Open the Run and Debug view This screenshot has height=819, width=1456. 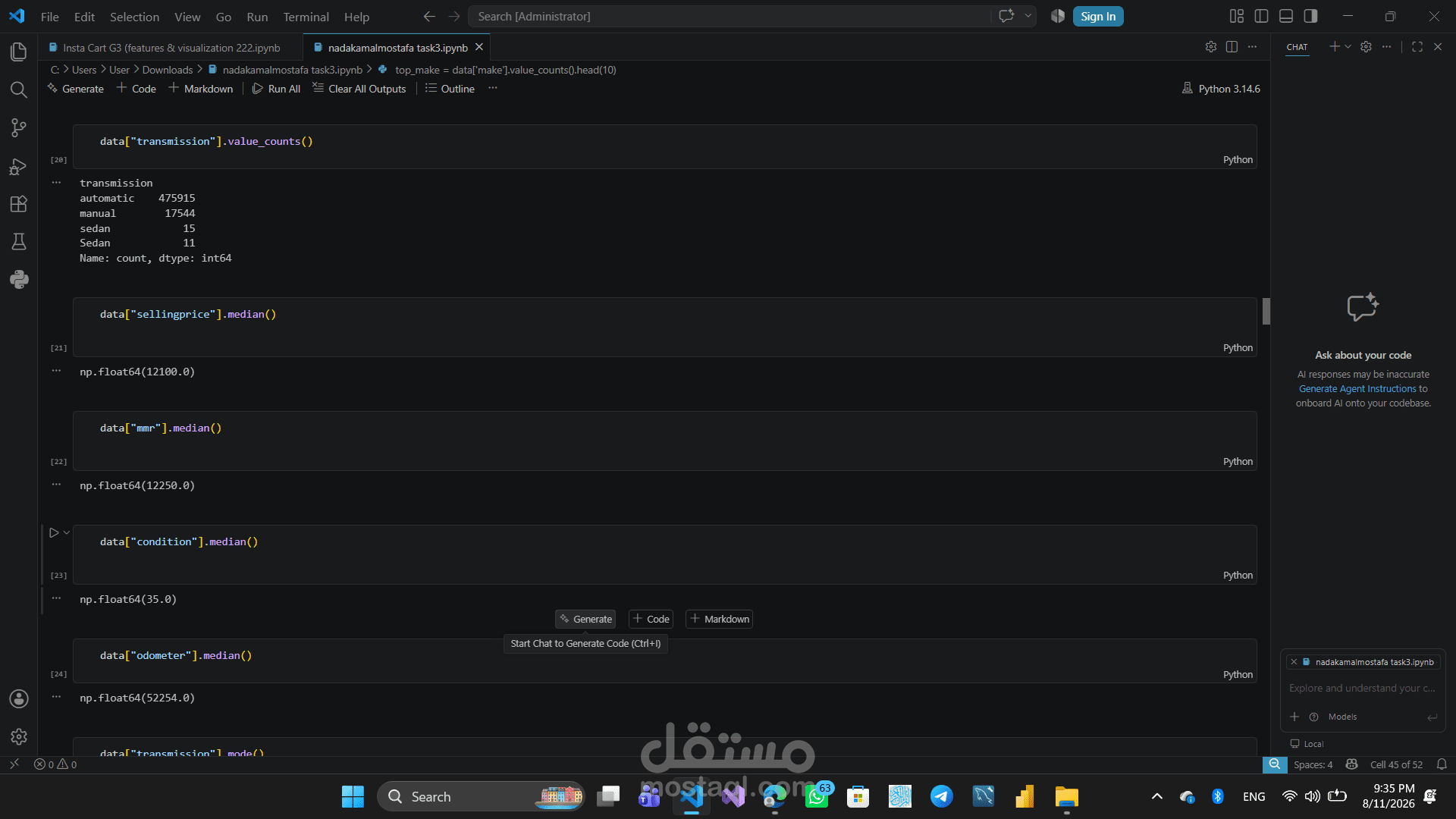[19, 166]
